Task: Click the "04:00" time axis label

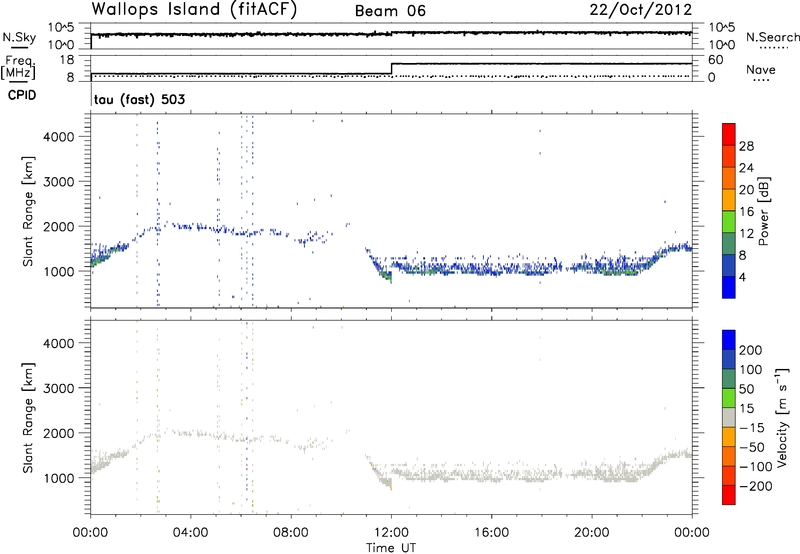Action: point(191,533)
